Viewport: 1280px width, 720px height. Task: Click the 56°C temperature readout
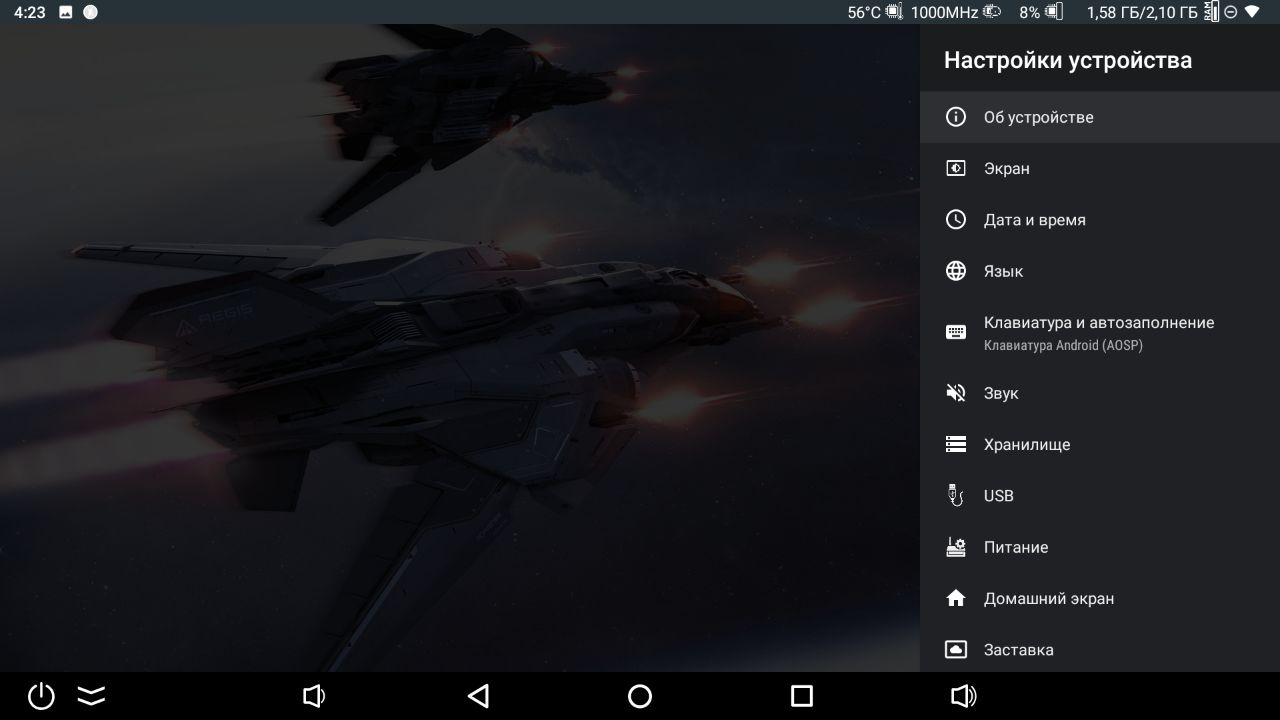tap(864, 12)
